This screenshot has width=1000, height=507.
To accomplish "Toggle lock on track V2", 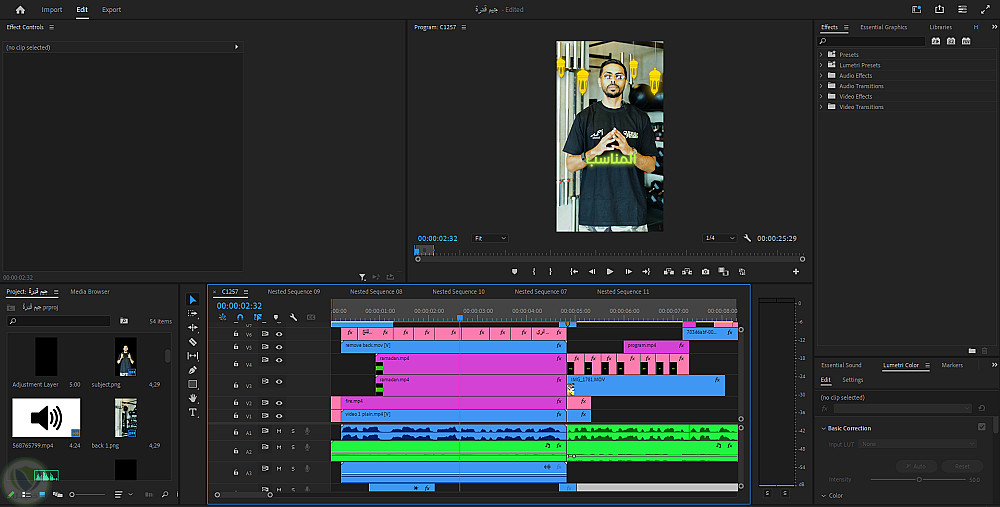I will 236,402.
